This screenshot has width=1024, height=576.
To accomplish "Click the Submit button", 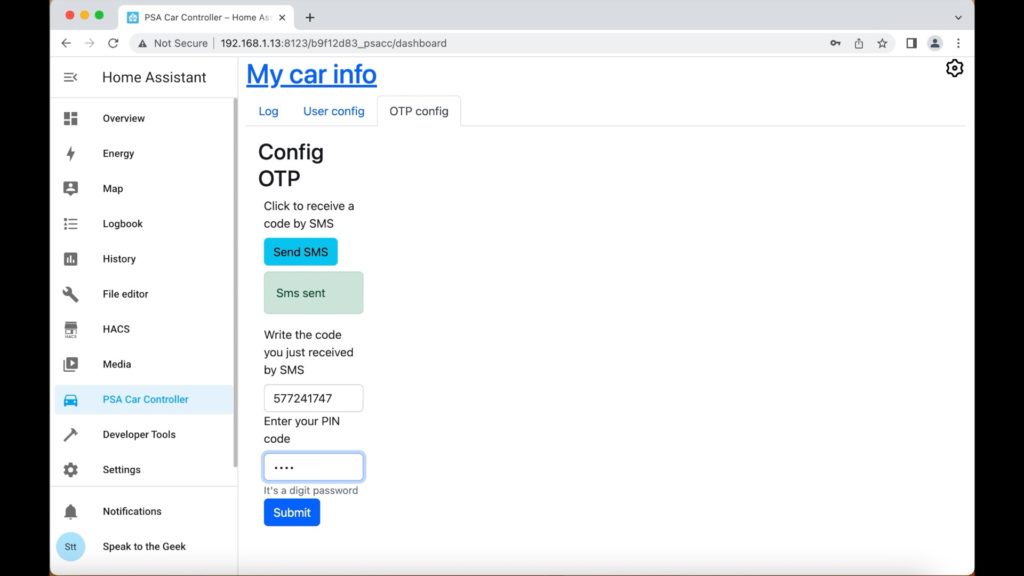I will point(292,513).
